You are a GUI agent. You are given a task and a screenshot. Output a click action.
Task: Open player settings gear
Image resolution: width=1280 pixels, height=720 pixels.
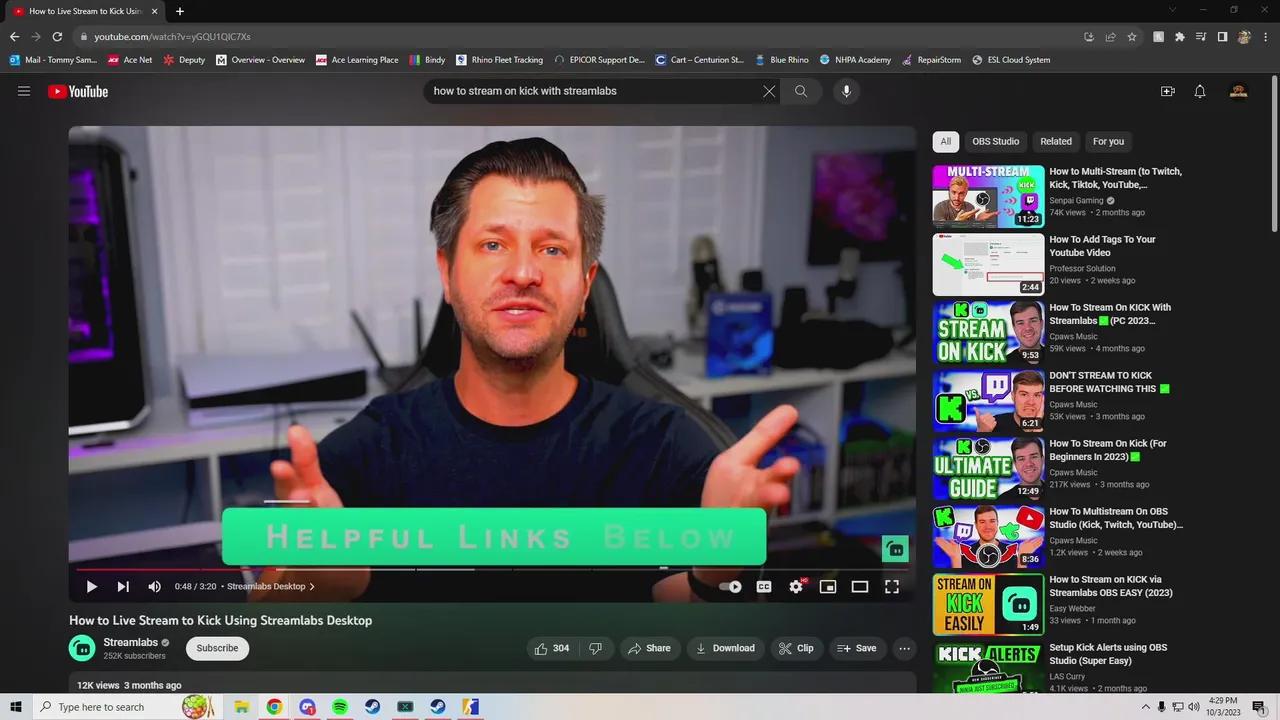tap(796, 587)
